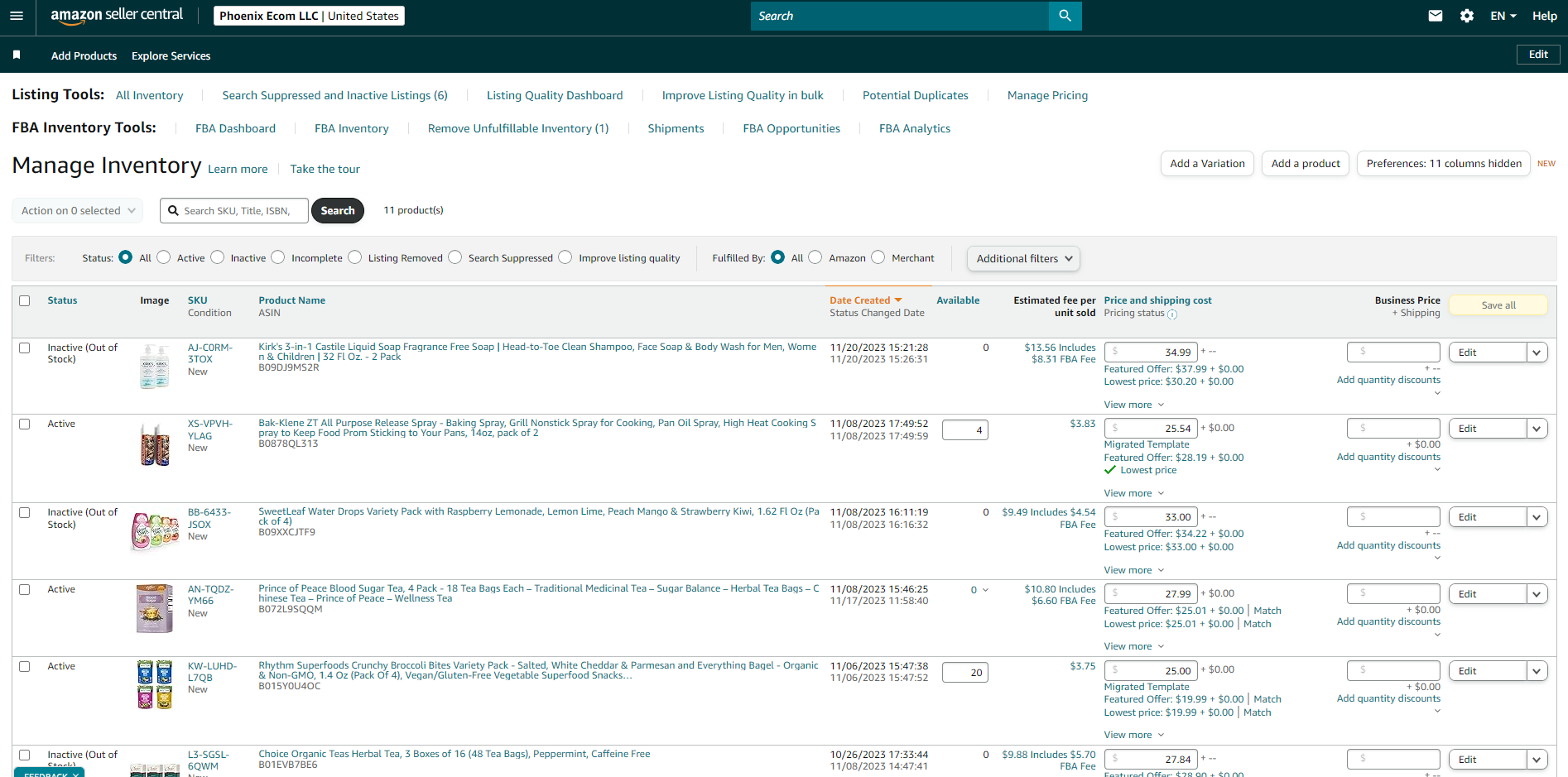Viewport: 1568px width, 777px height.
Task: Open Edit dropdown arrow for SweetLeaf row
Action: (1537, 517)
